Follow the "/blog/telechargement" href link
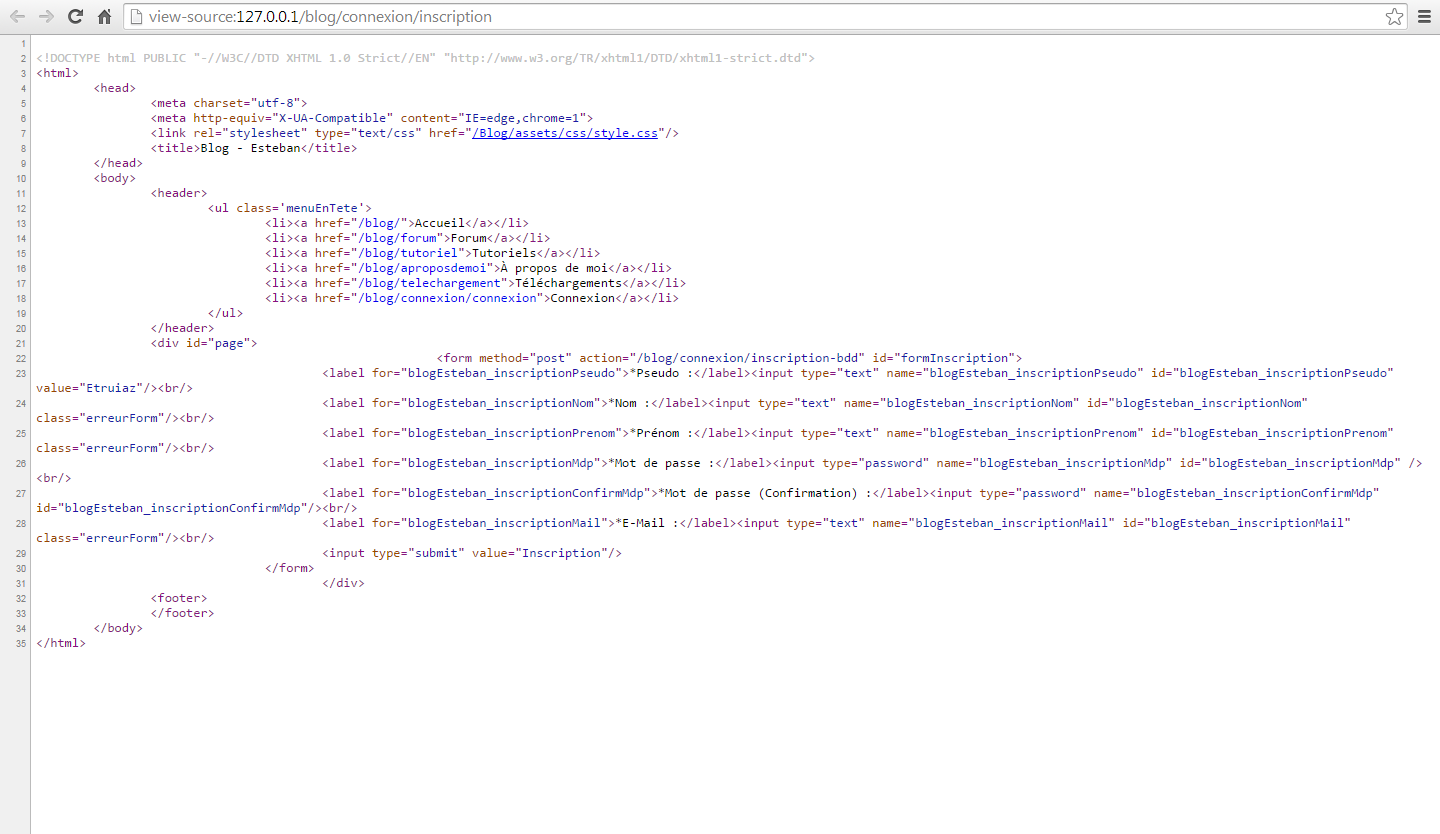The image size is (1440, 834). 428,283
